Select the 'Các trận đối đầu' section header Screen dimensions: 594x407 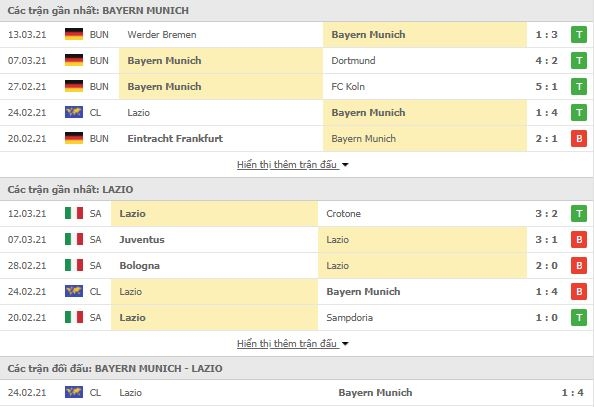(x=115, y=368)
